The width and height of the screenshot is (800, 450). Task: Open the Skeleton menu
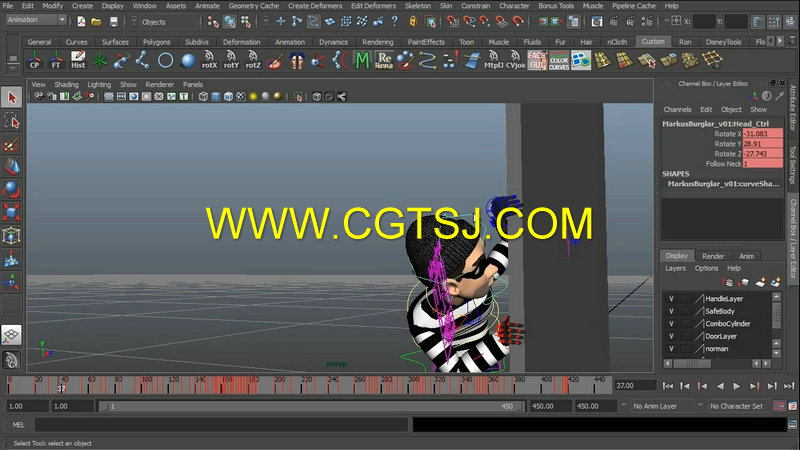[418, 6]
